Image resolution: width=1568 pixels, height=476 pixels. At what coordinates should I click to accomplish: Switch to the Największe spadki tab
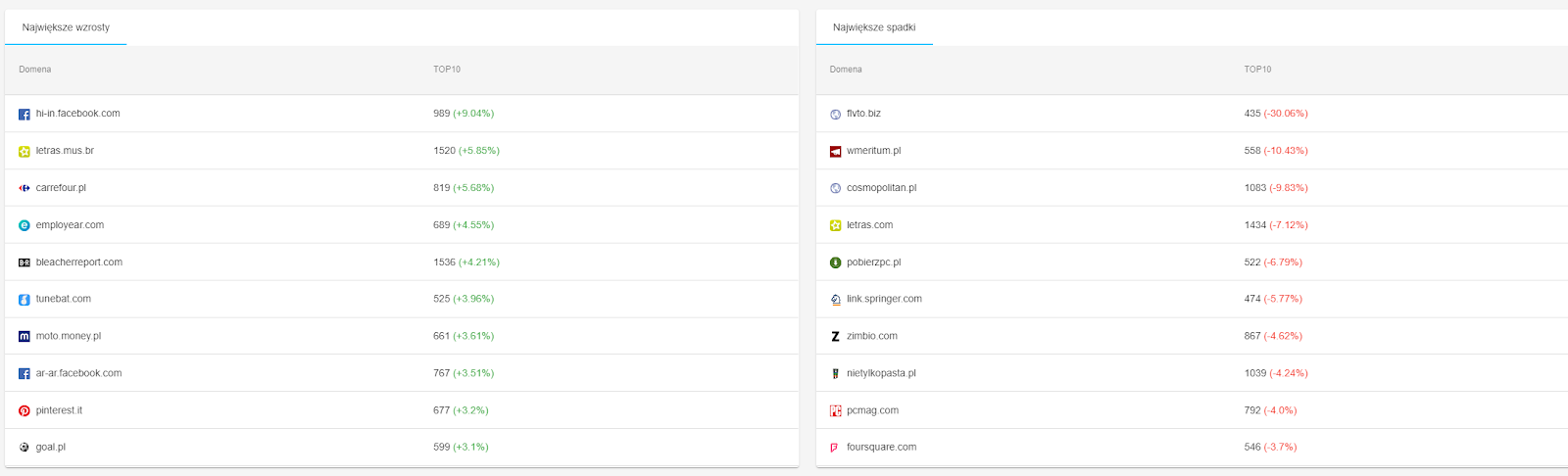point(874,27)
